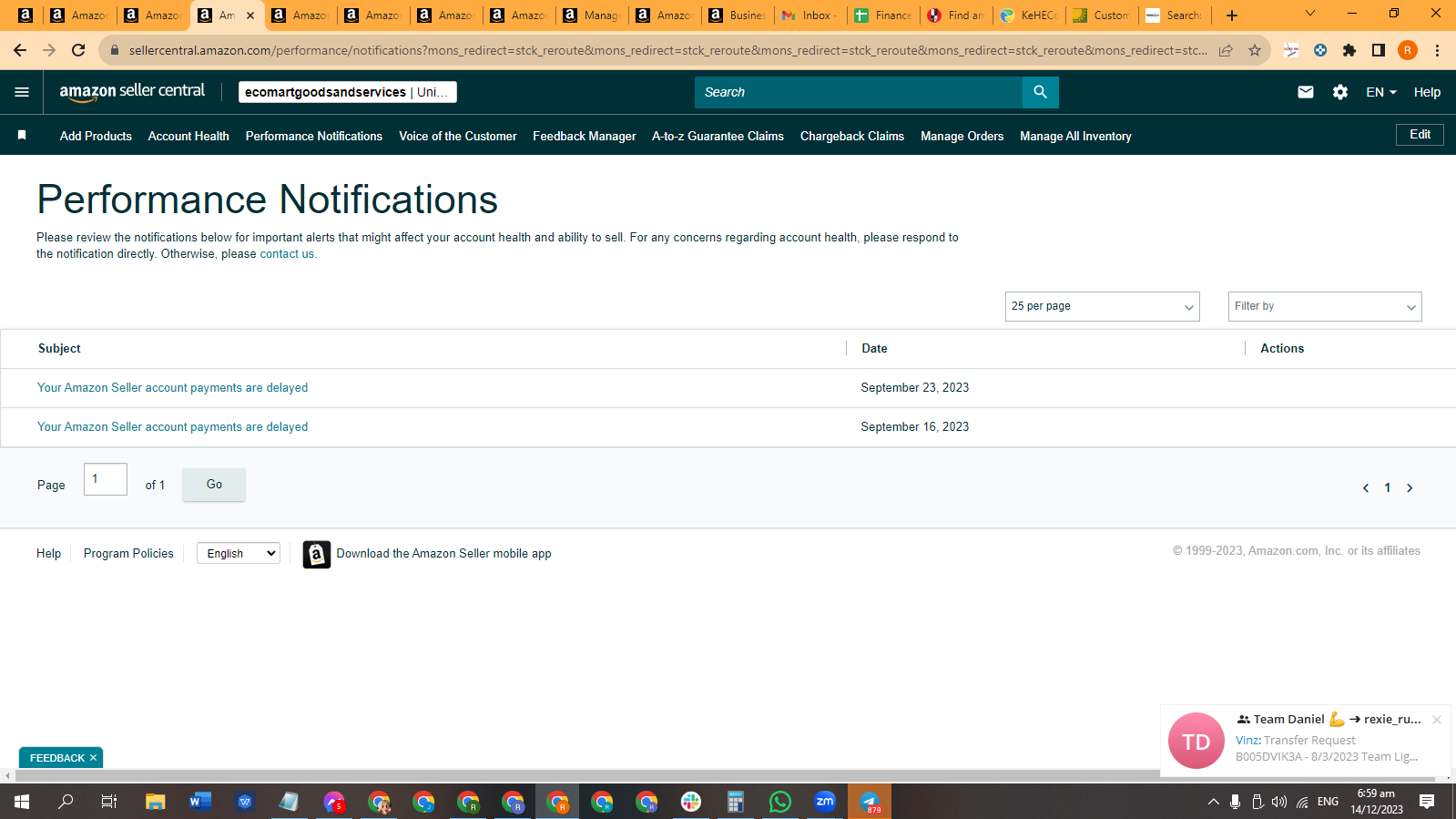Open Slack from the taskbar

691,802
